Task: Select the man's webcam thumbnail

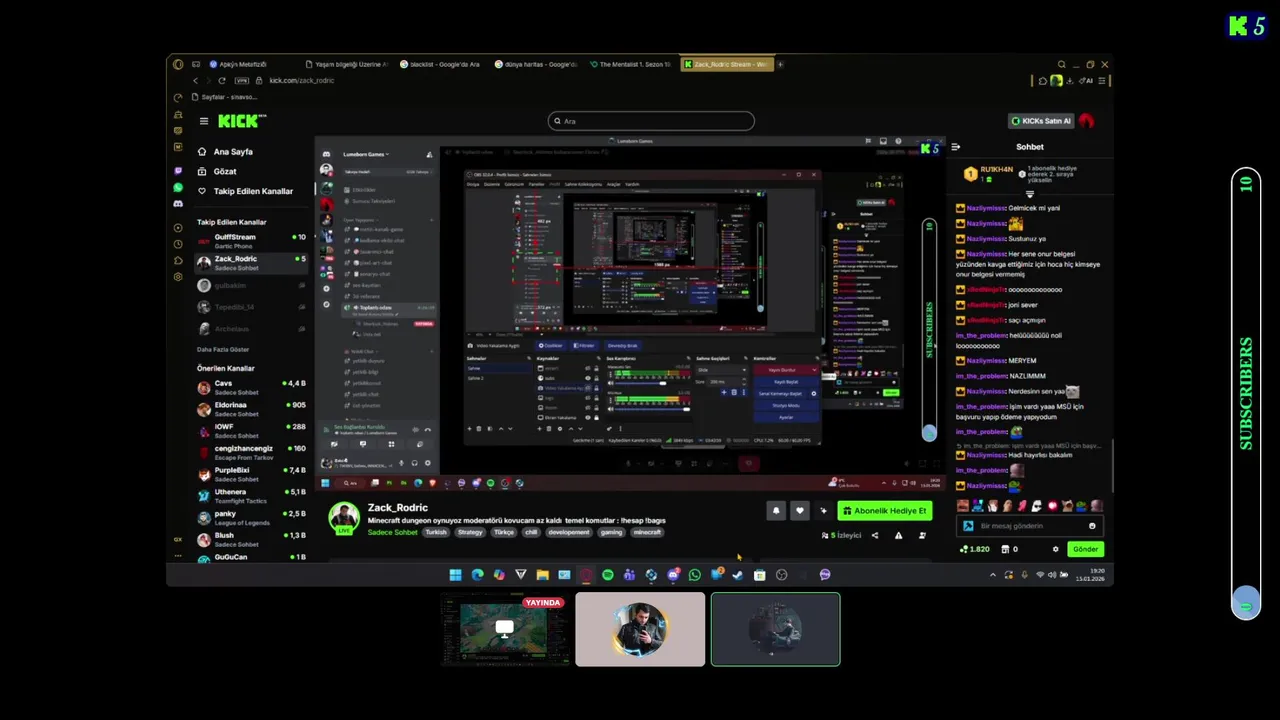Action: [x=640, y=629]
